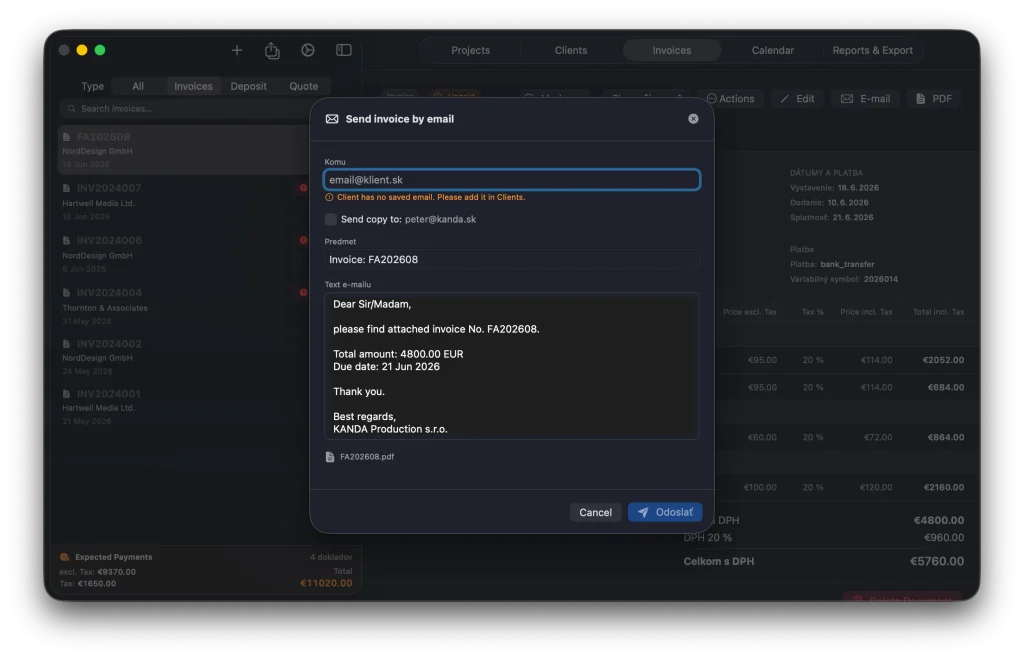1024x659 pixels.
Task: Select invoice INV2024004 Thornton & Associates
Action: [x=185, y=306]
